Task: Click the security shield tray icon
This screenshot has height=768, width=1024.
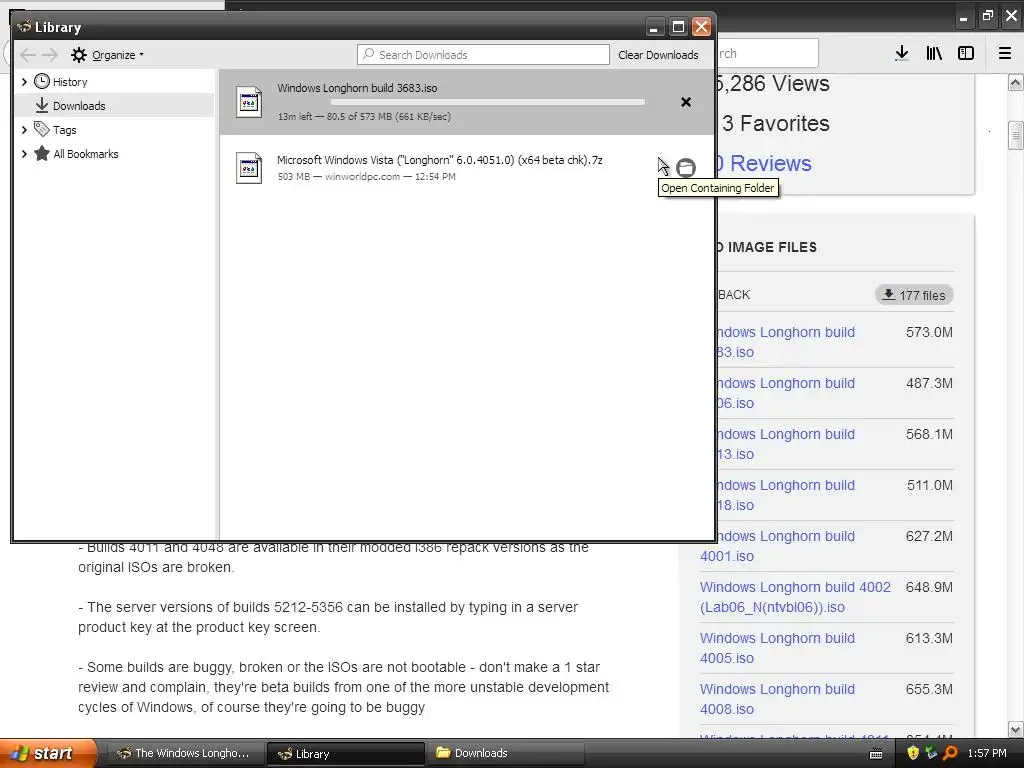Action: coord(912,753)
